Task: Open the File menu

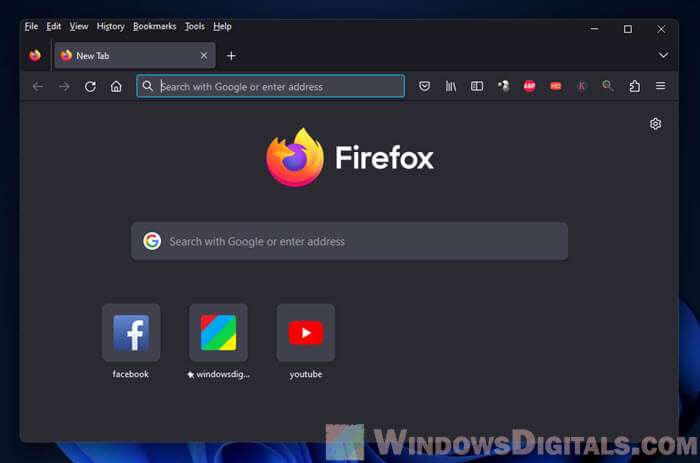Action: [x=31, y=26]
